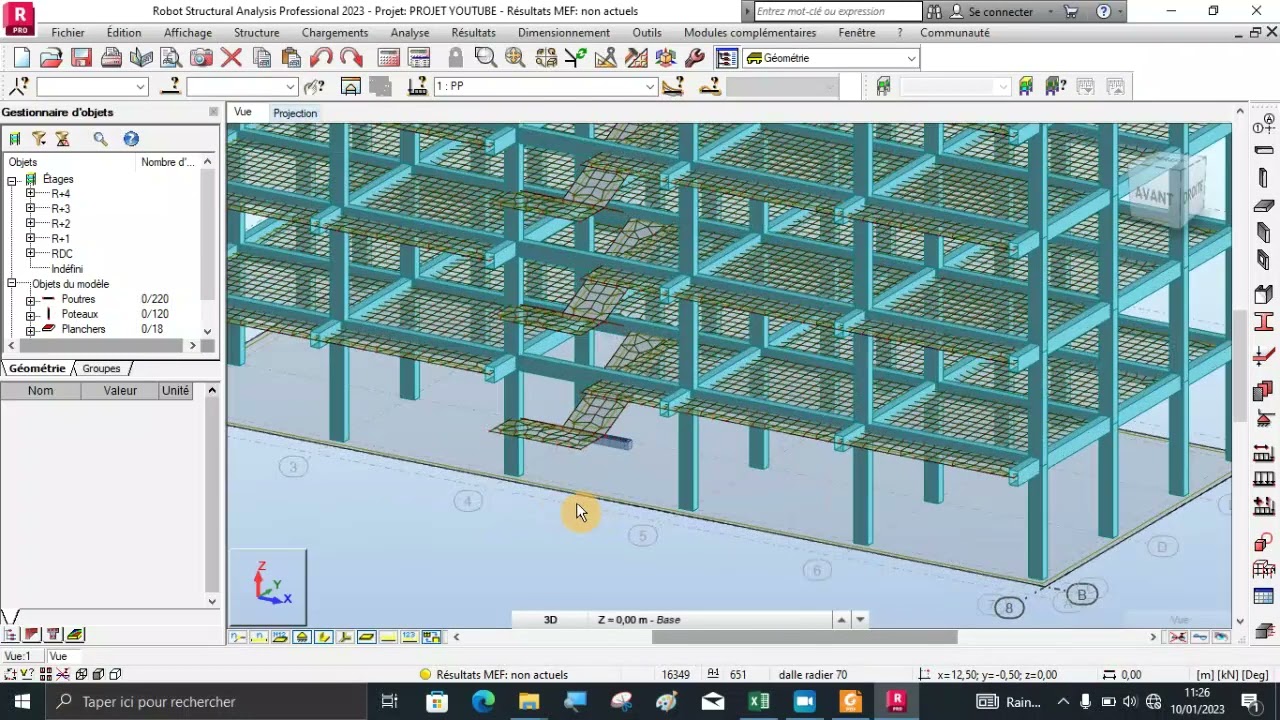Switch to the Groupes tab
The image size is (1280, 720).
pos(101,368)
